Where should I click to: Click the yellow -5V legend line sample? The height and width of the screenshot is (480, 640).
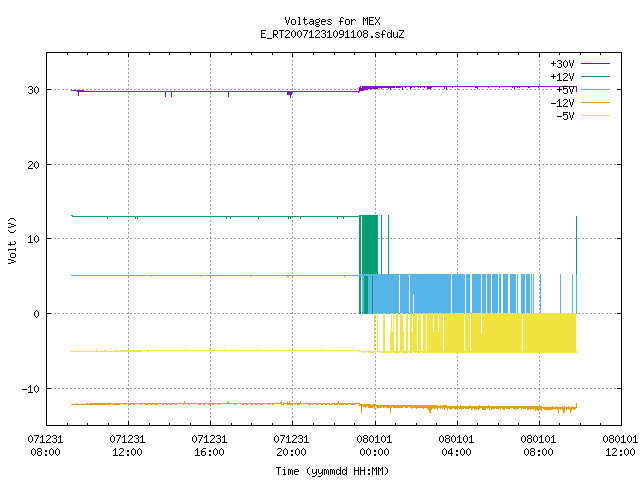(595, 116)
